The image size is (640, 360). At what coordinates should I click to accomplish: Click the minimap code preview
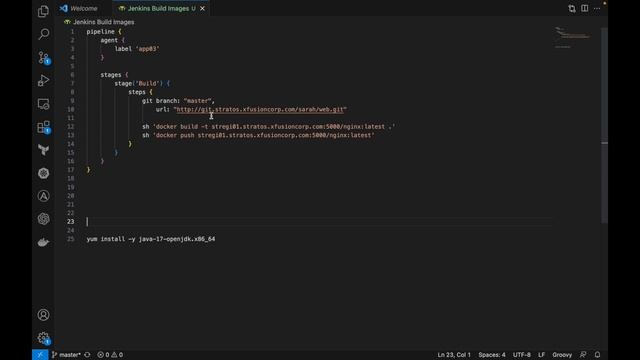click(x=572, y=37)
